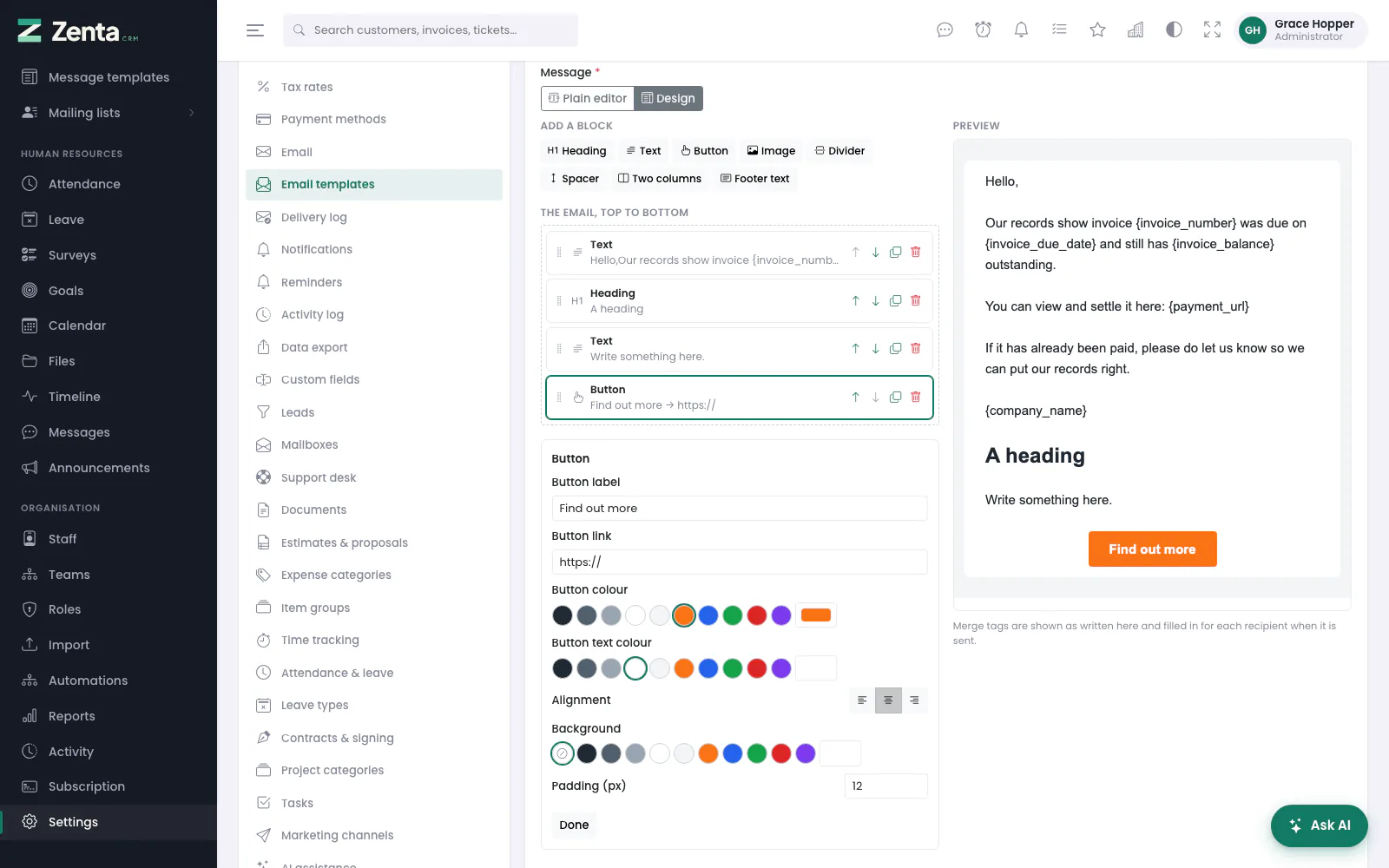
Task: Edit the Button label field
Action: [x=740, y=509]
